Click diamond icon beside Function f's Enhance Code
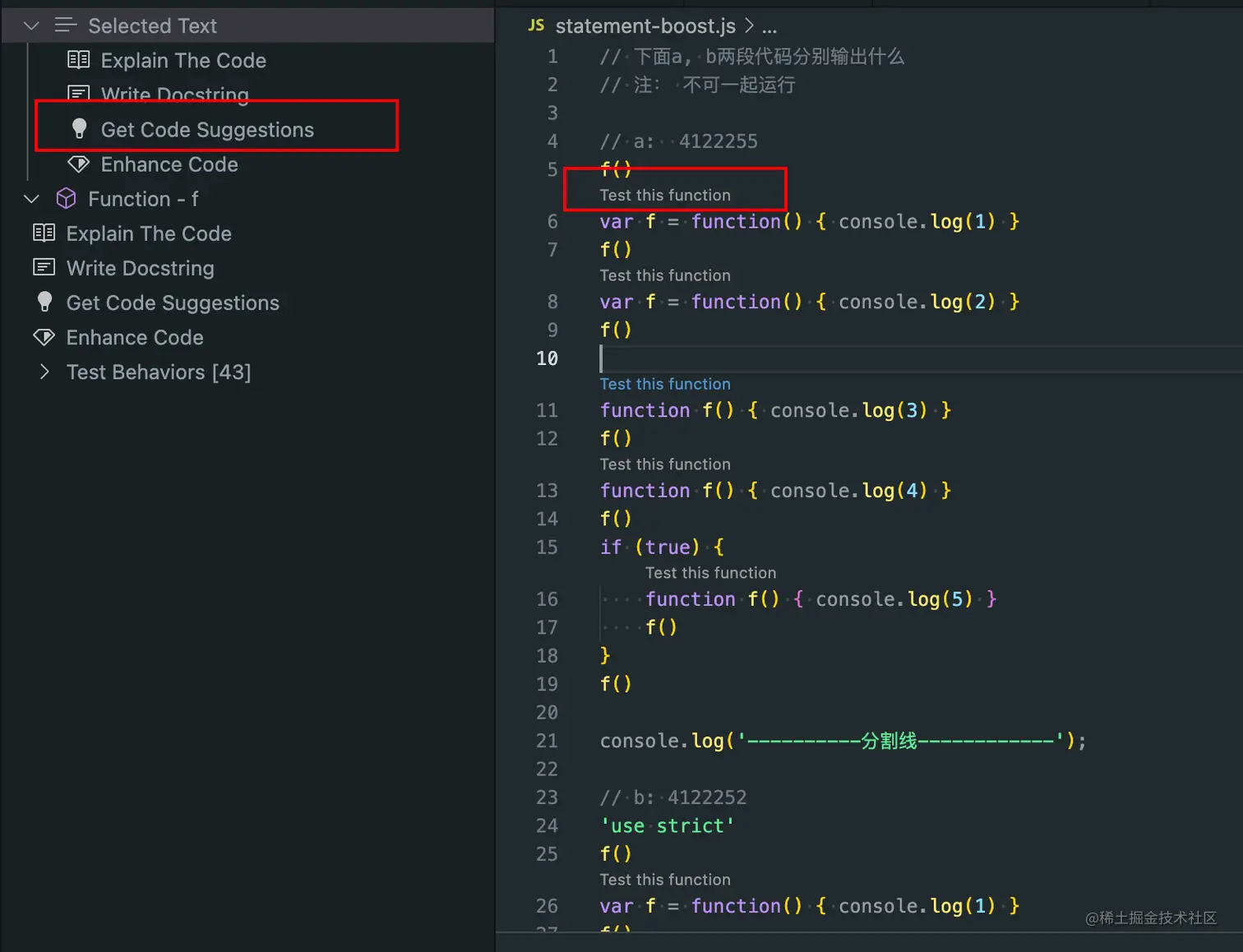This screenshot has height=952, width=1243. [x=44, y=337]
